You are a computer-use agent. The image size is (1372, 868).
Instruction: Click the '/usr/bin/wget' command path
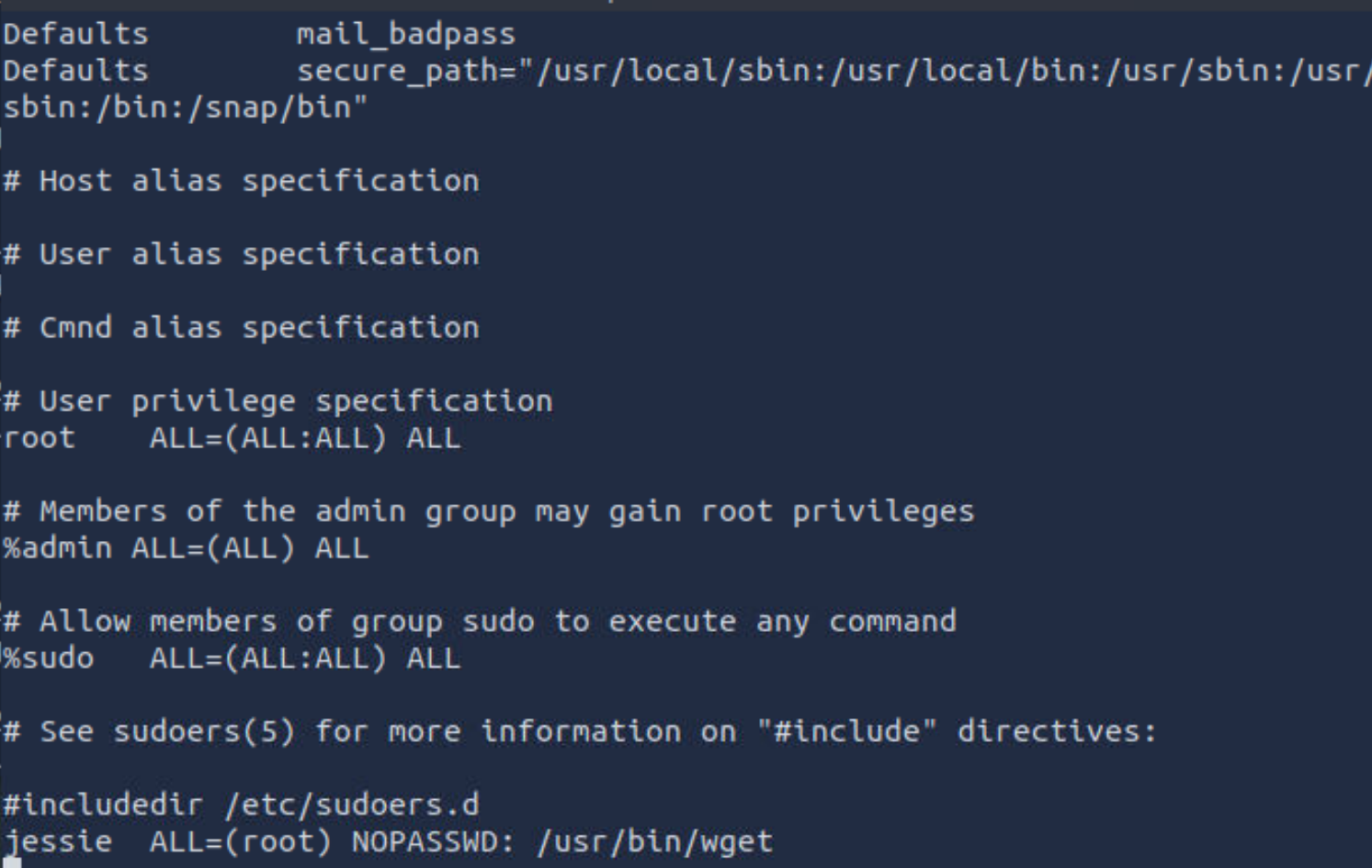coord(654,842)
